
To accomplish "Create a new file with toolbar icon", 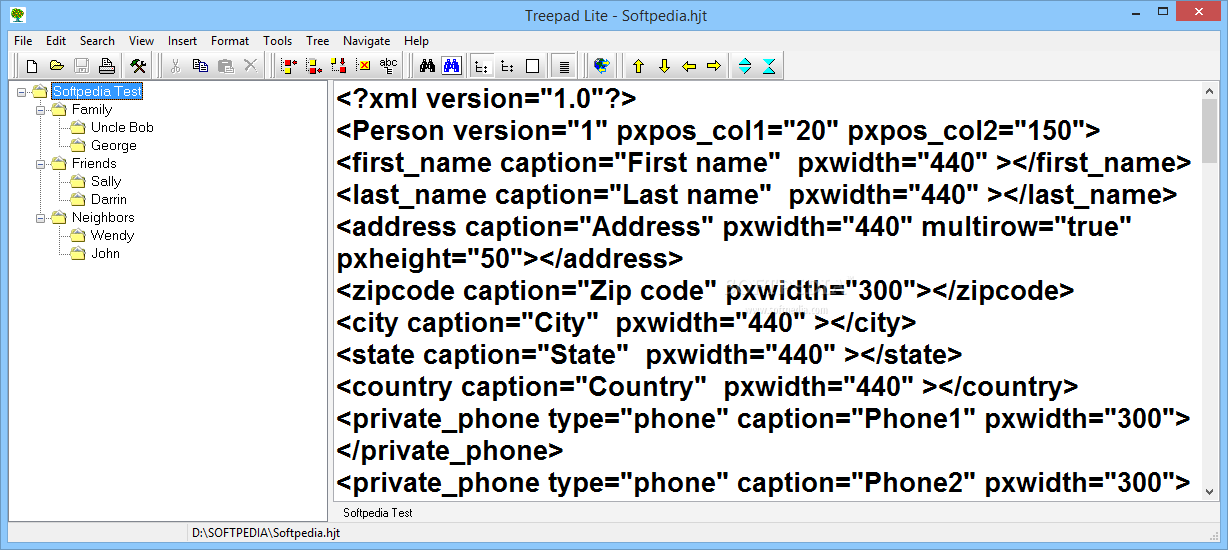I will click(x=32, y=66).
